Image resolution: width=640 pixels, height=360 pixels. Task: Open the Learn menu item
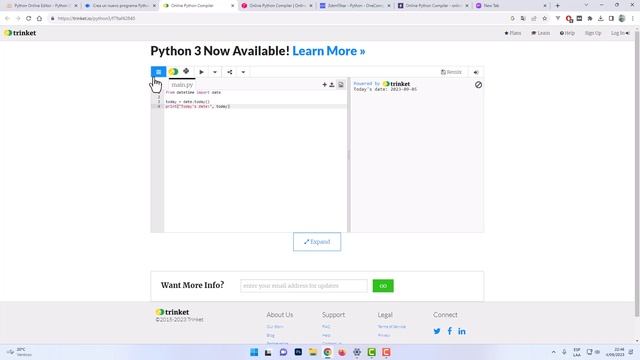pos(540,33)
